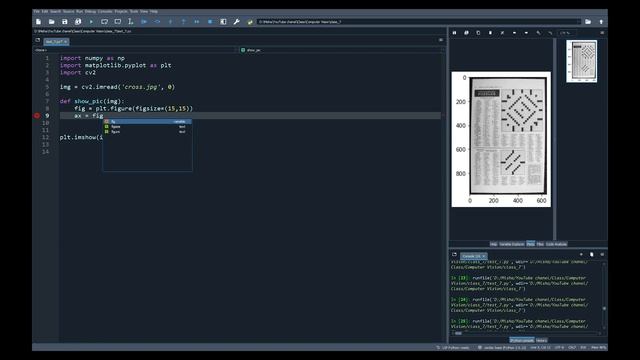Run file with green play button
The width and height of the screenshot is (640, 360).
point(91,22)
